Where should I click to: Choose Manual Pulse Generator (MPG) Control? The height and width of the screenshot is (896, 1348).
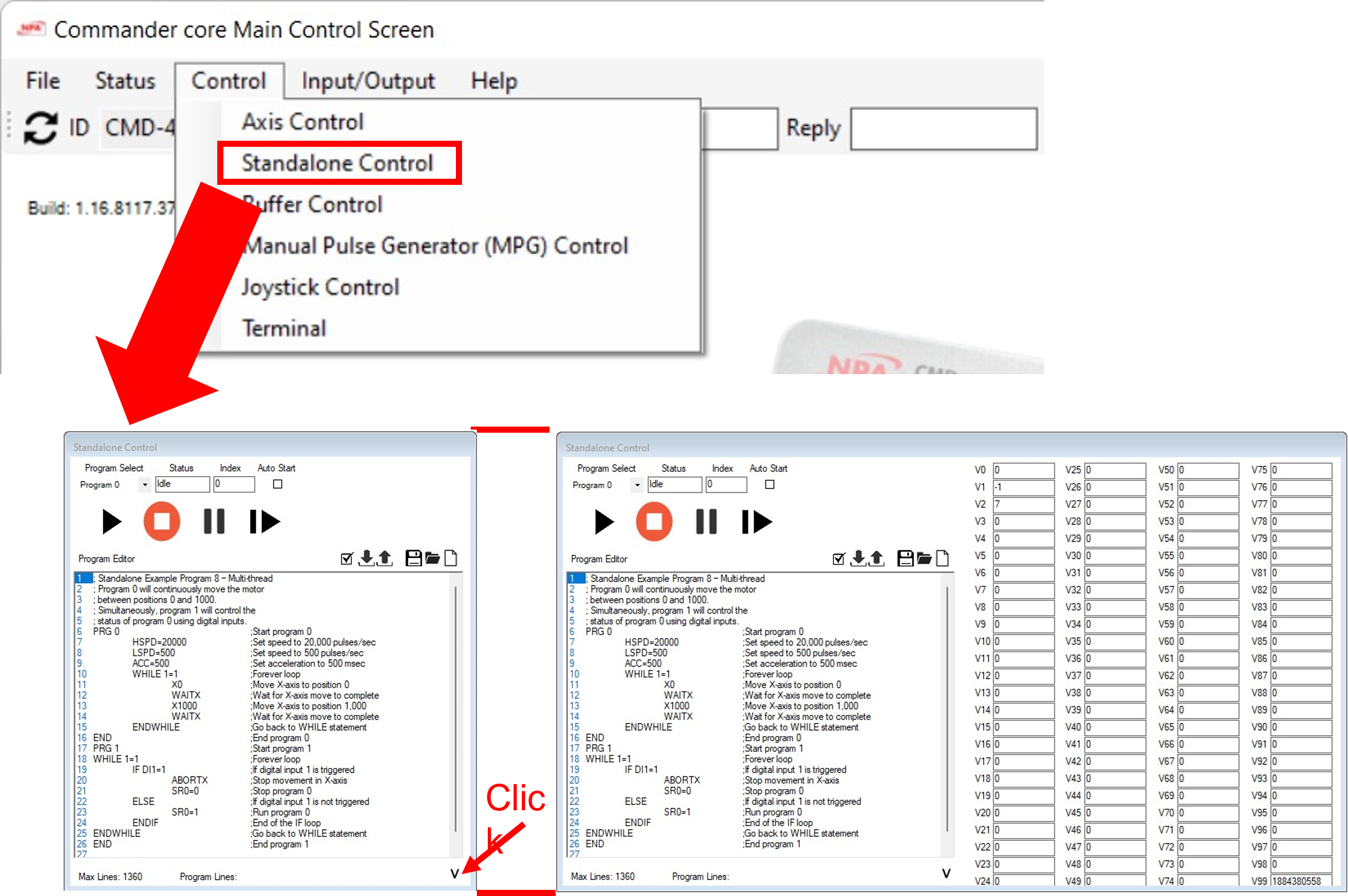pos(435,246)
